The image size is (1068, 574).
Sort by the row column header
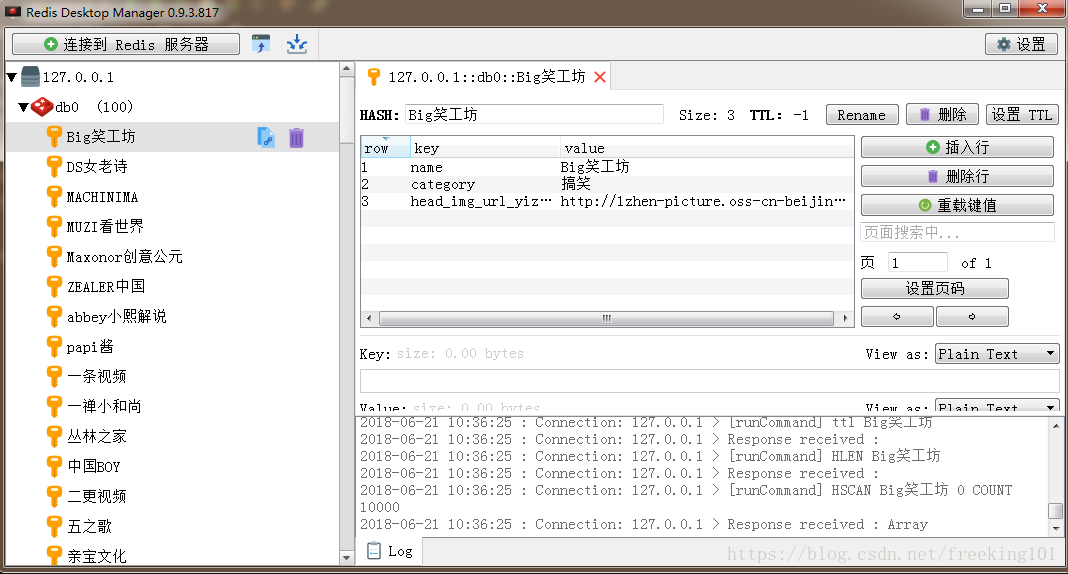point(386,148)
